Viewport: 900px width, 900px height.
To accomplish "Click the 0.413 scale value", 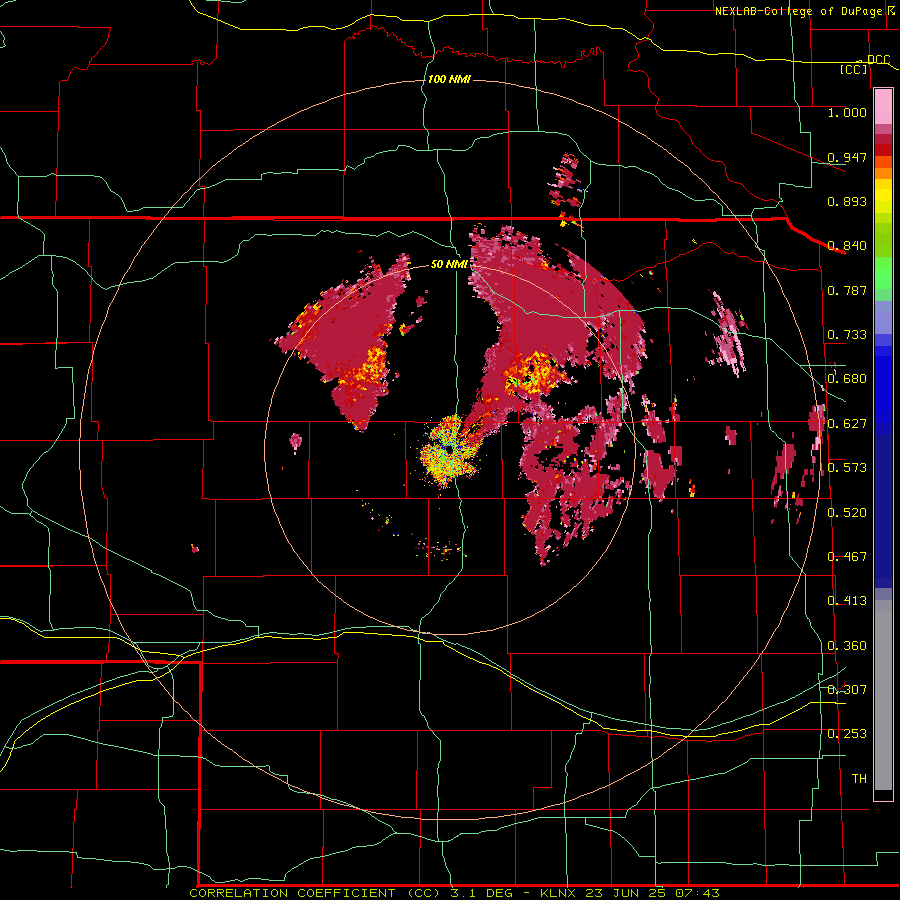I will coord(847,601).
